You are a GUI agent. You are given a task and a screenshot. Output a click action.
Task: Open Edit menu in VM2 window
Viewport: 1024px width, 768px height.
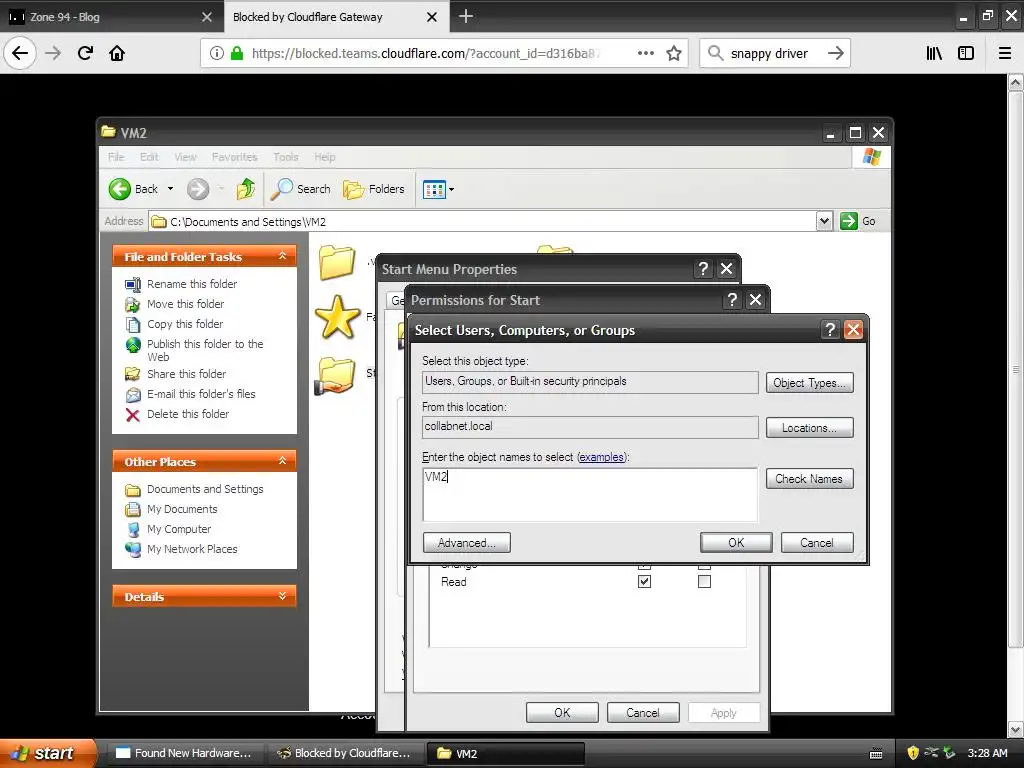149,157
